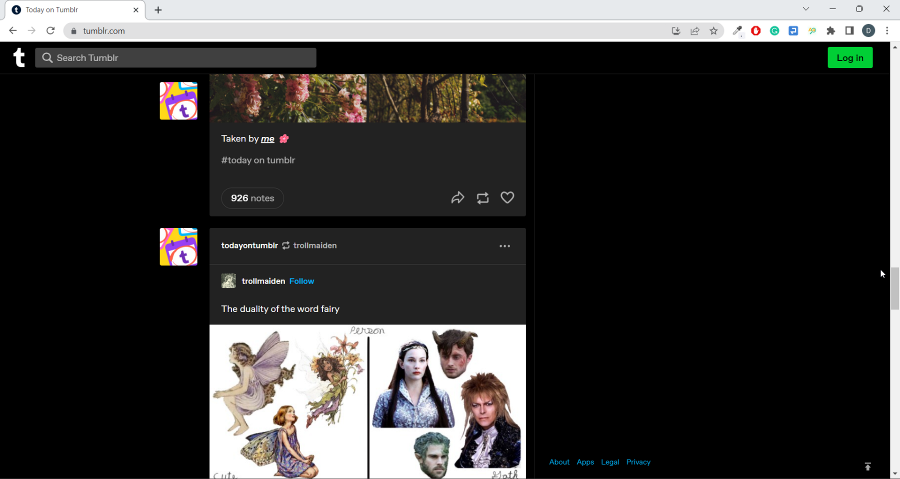Click reblogged-from trollmaiden in post header
The height and width of the screenshot is (479, 900).
(x=315, y=246)
